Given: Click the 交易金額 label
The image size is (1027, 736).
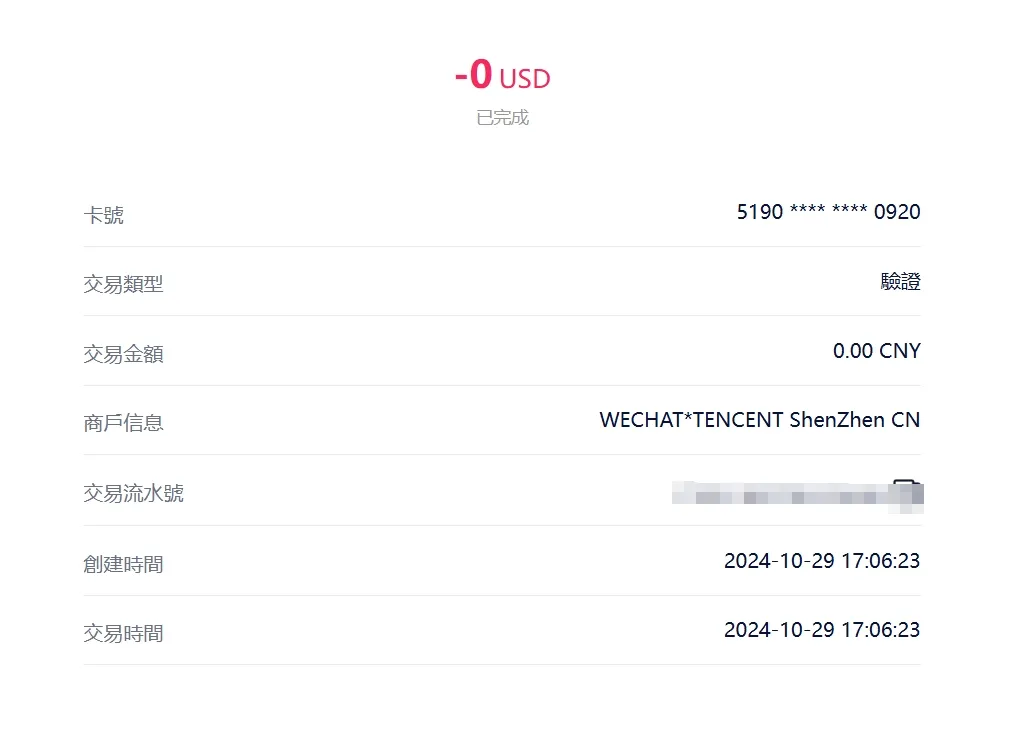Looking at the screenshot, I should [123, 354].
